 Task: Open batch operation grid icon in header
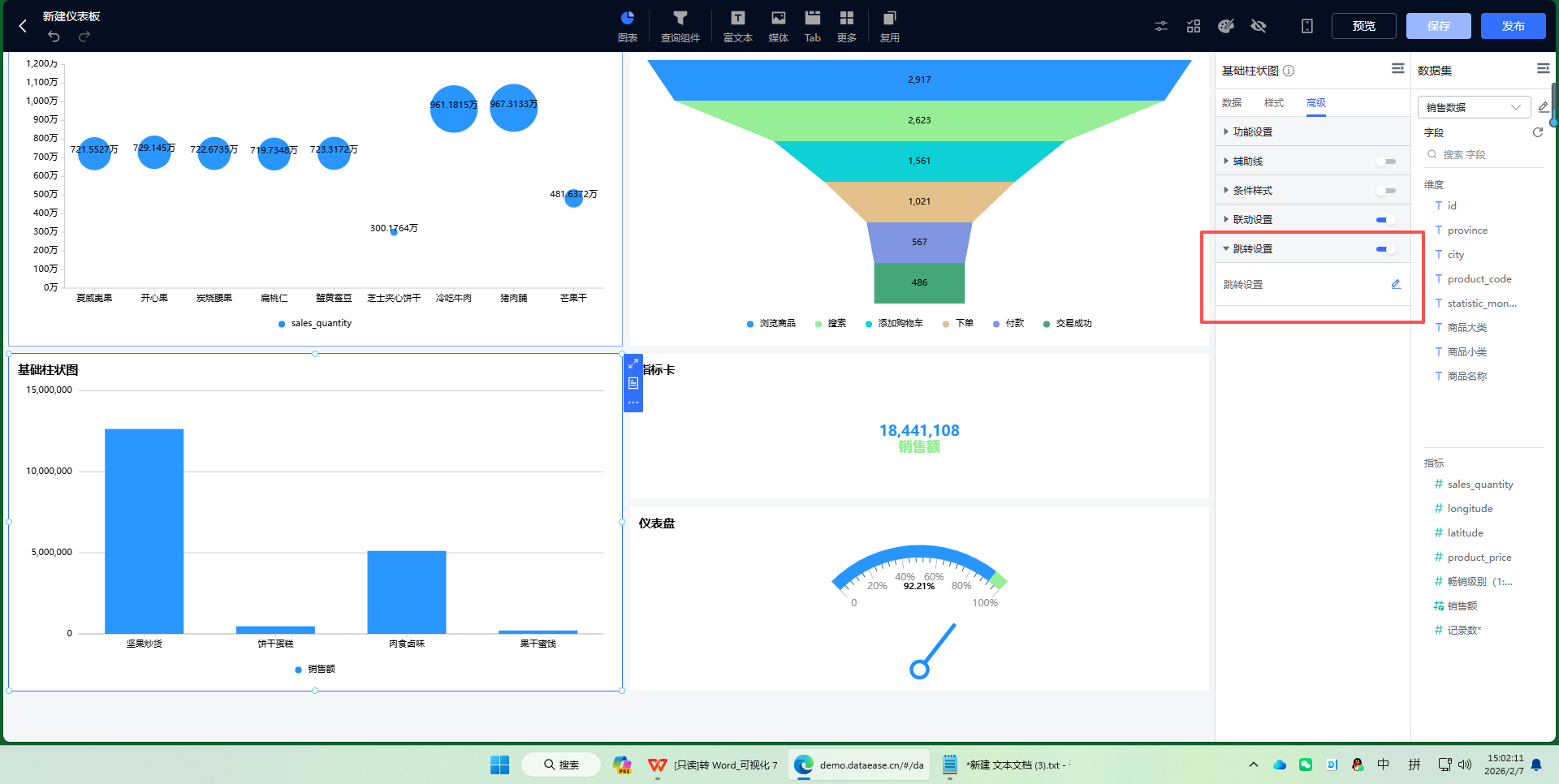1194,26
